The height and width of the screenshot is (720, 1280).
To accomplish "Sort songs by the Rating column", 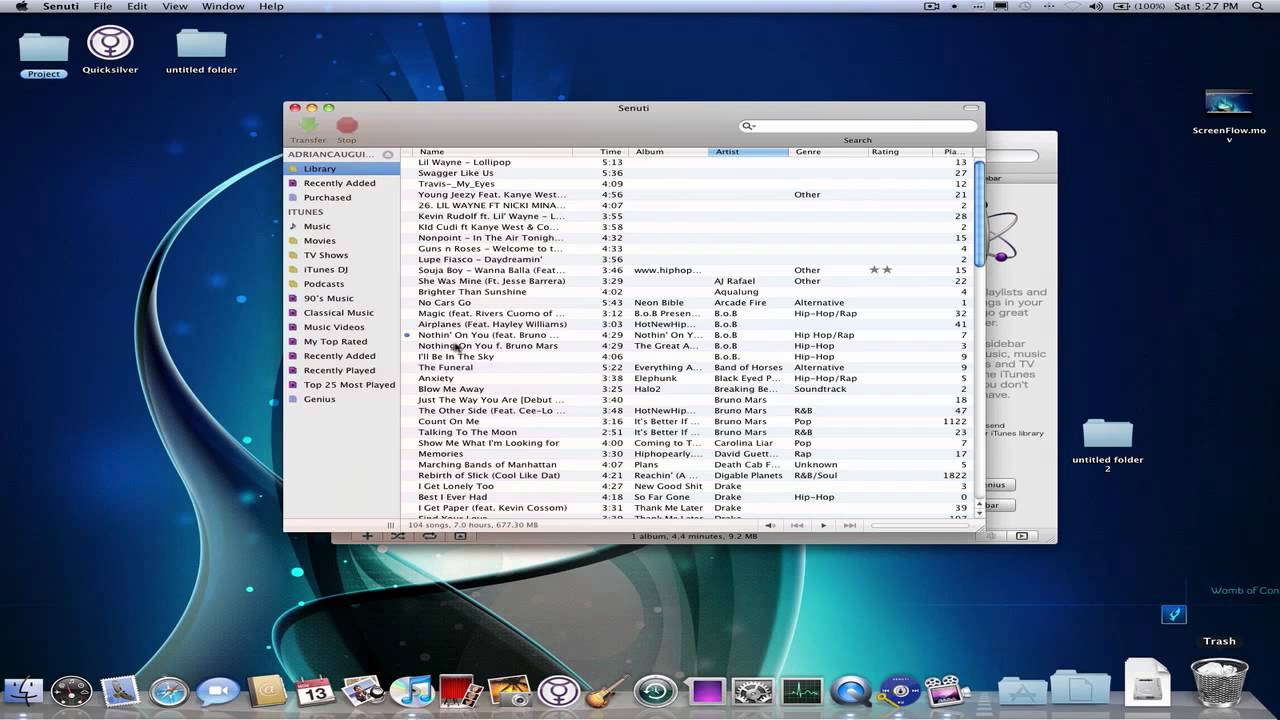I will (x=899, y=152).
